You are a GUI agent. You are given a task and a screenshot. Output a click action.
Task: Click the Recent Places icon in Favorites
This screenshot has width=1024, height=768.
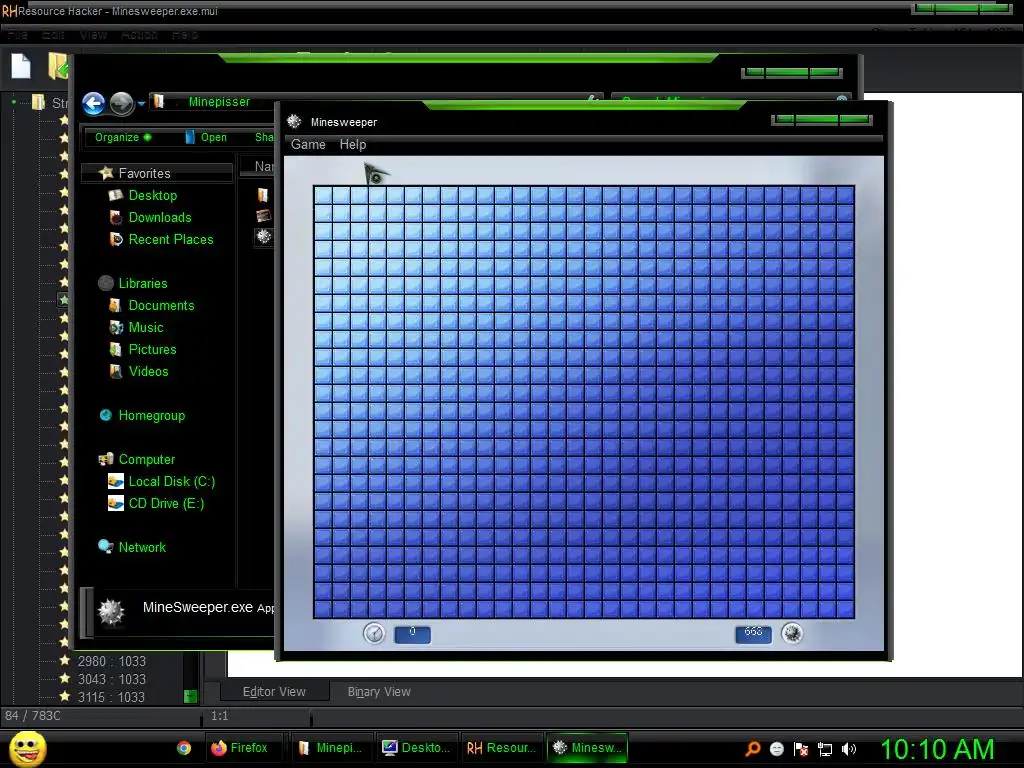(116, 240)
